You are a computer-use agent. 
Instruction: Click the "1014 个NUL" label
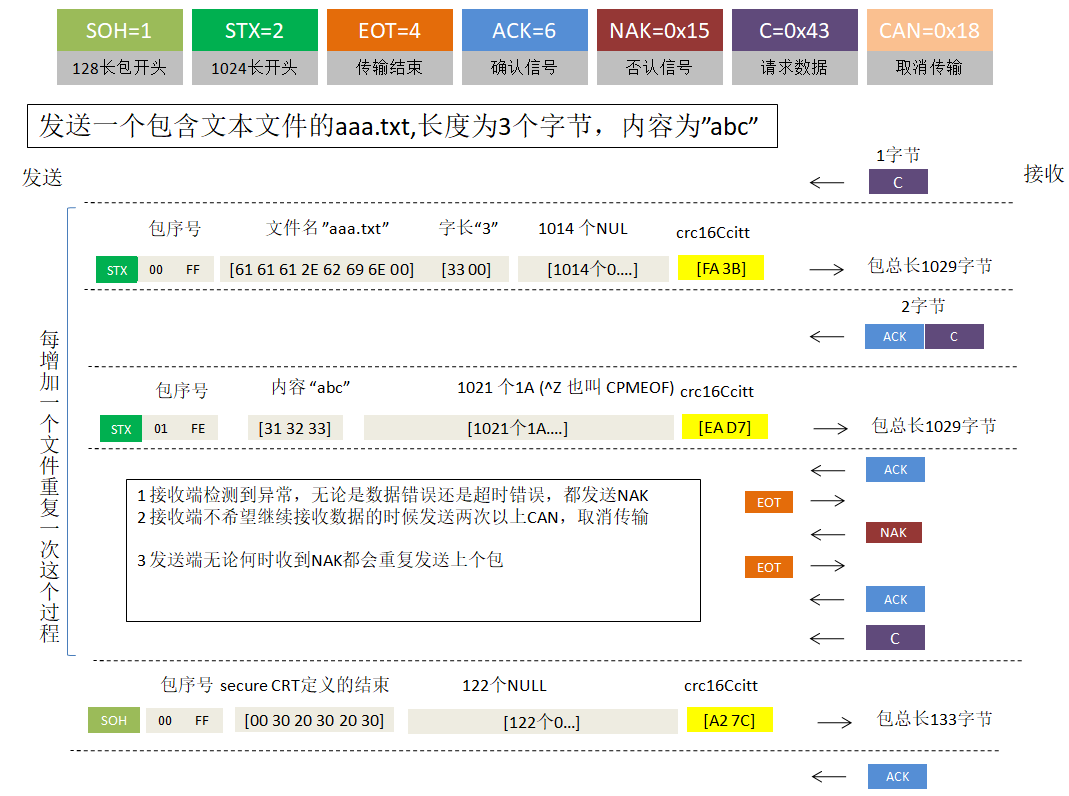tap(583, 228)
